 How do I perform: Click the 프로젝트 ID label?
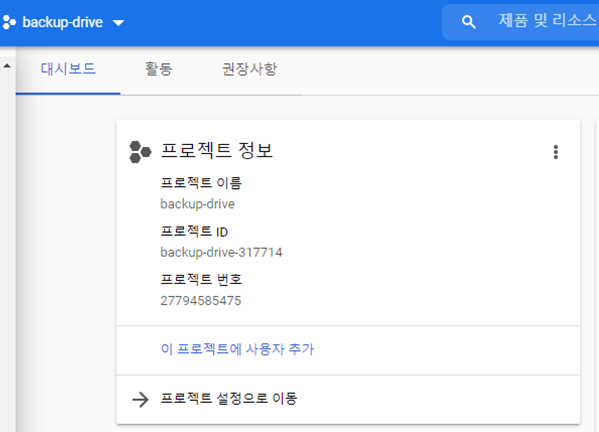click(x=194, y=231)
